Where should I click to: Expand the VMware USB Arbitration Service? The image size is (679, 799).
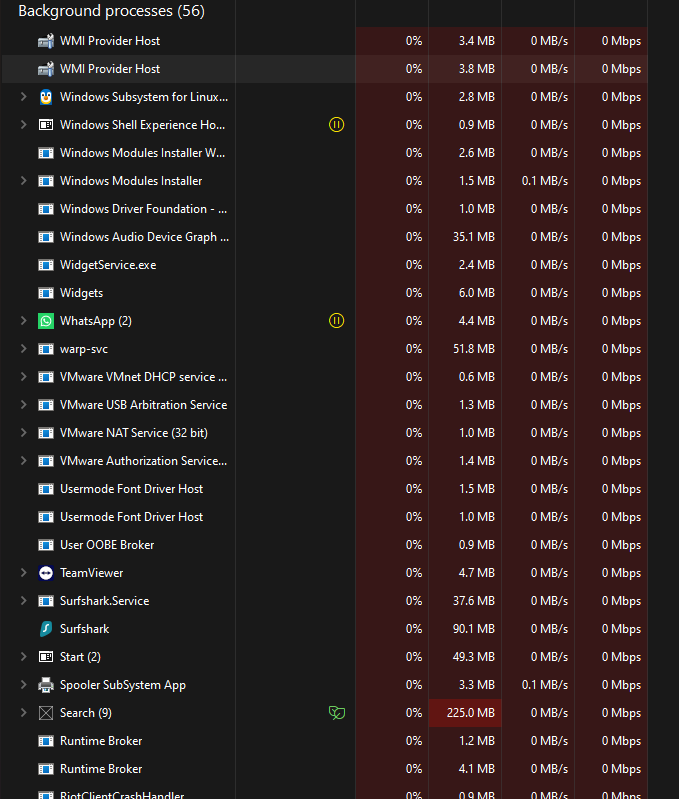23,405
